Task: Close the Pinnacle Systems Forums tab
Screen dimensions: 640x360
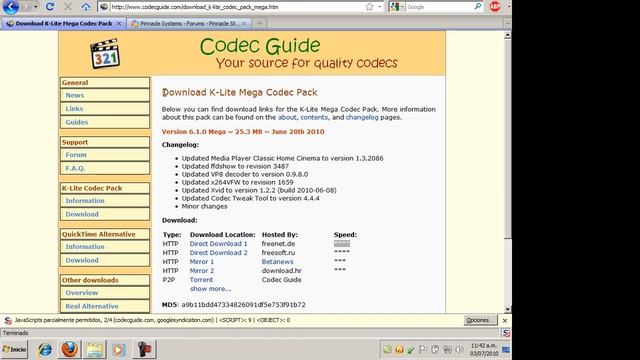Action: coord(244,24)
